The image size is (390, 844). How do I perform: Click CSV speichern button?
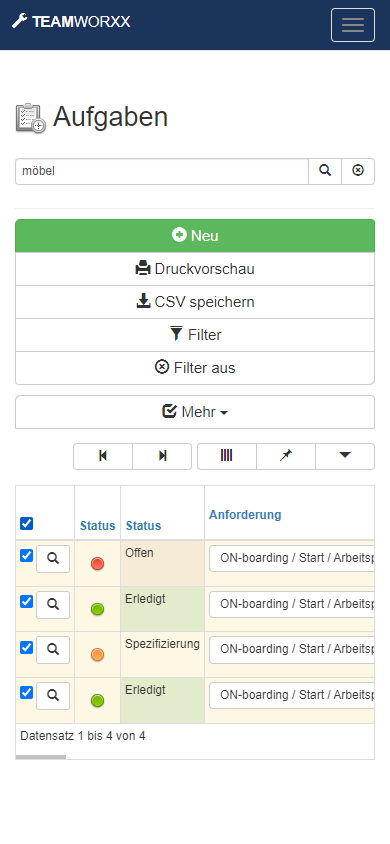(x=195, y=302)
